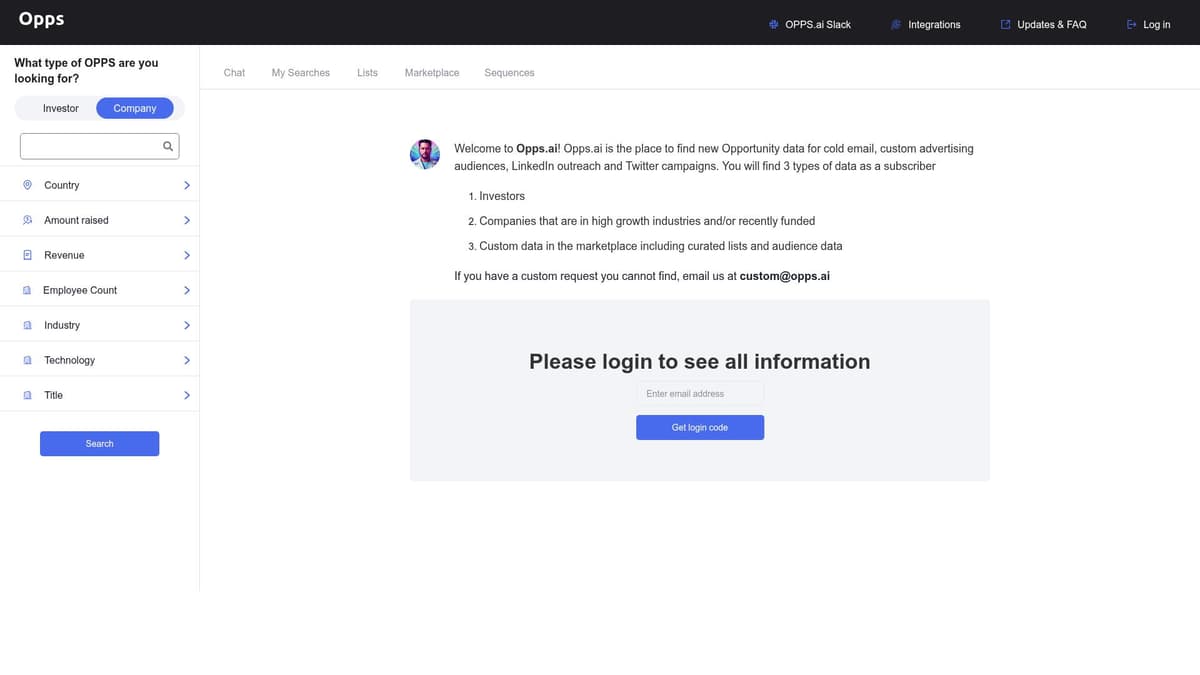
Task: Click the Log in arrow icon
Action: tap(1132, 24)
